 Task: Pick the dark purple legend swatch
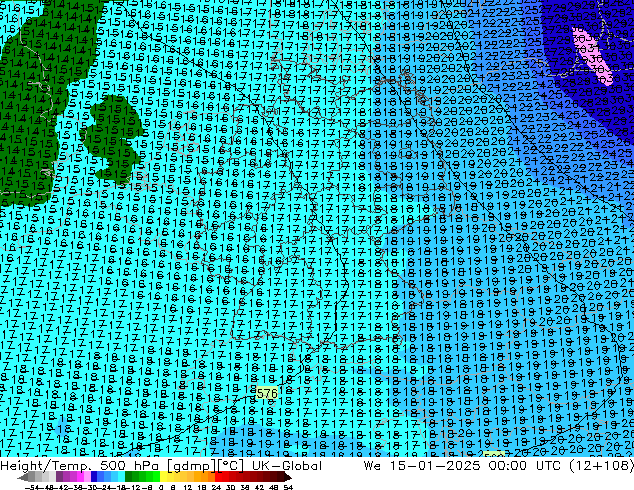click(59, 477)
